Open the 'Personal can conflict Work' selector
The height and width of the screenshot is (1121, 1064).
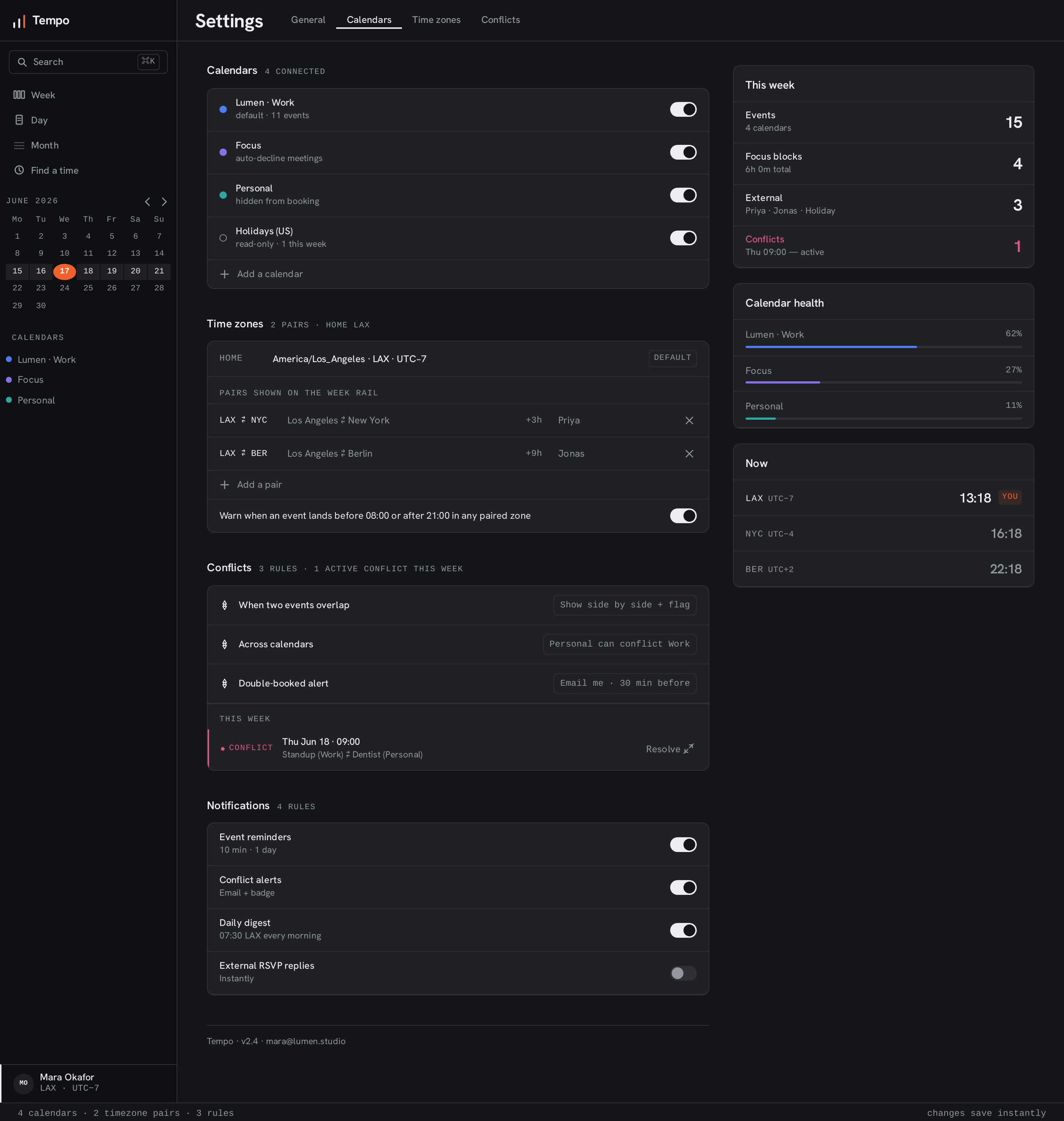point(619,644)
